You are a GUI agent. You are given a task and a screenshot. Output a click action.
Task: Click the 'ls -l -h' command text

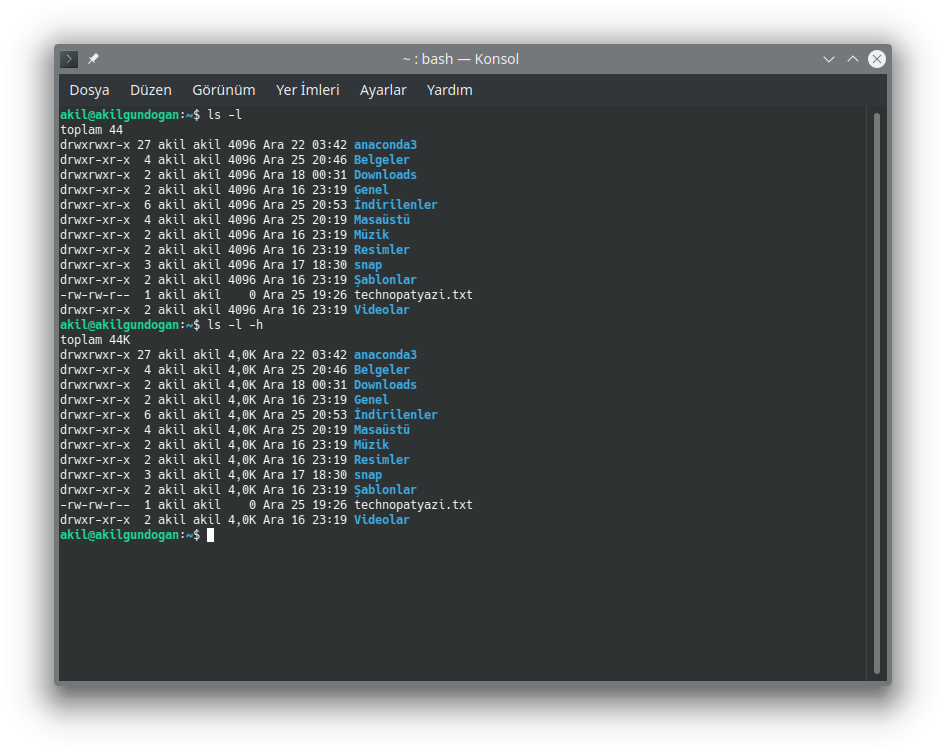click(x=235, y=325)
